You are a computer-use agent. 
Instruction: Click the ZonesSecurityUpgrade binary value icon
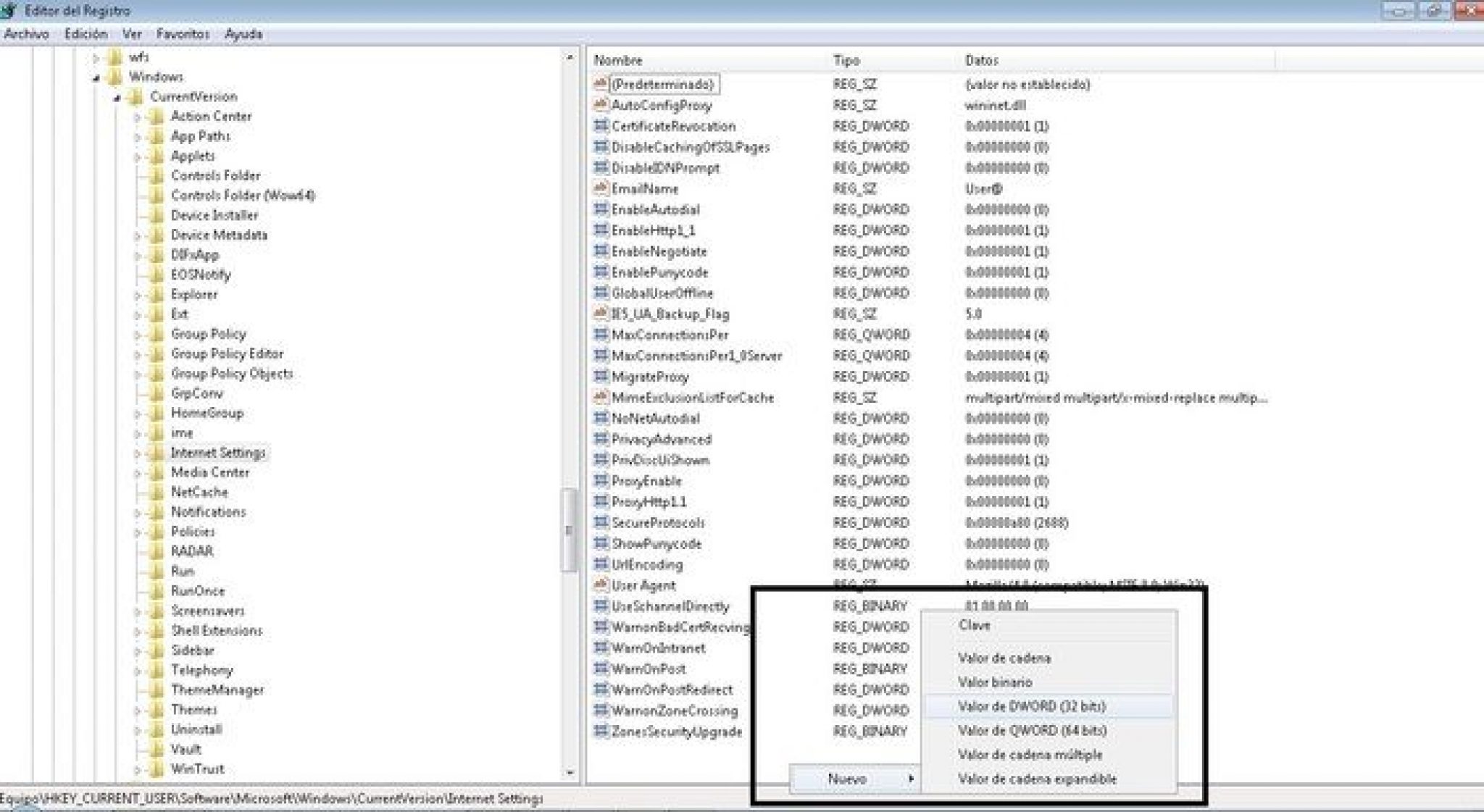[600, 731]
